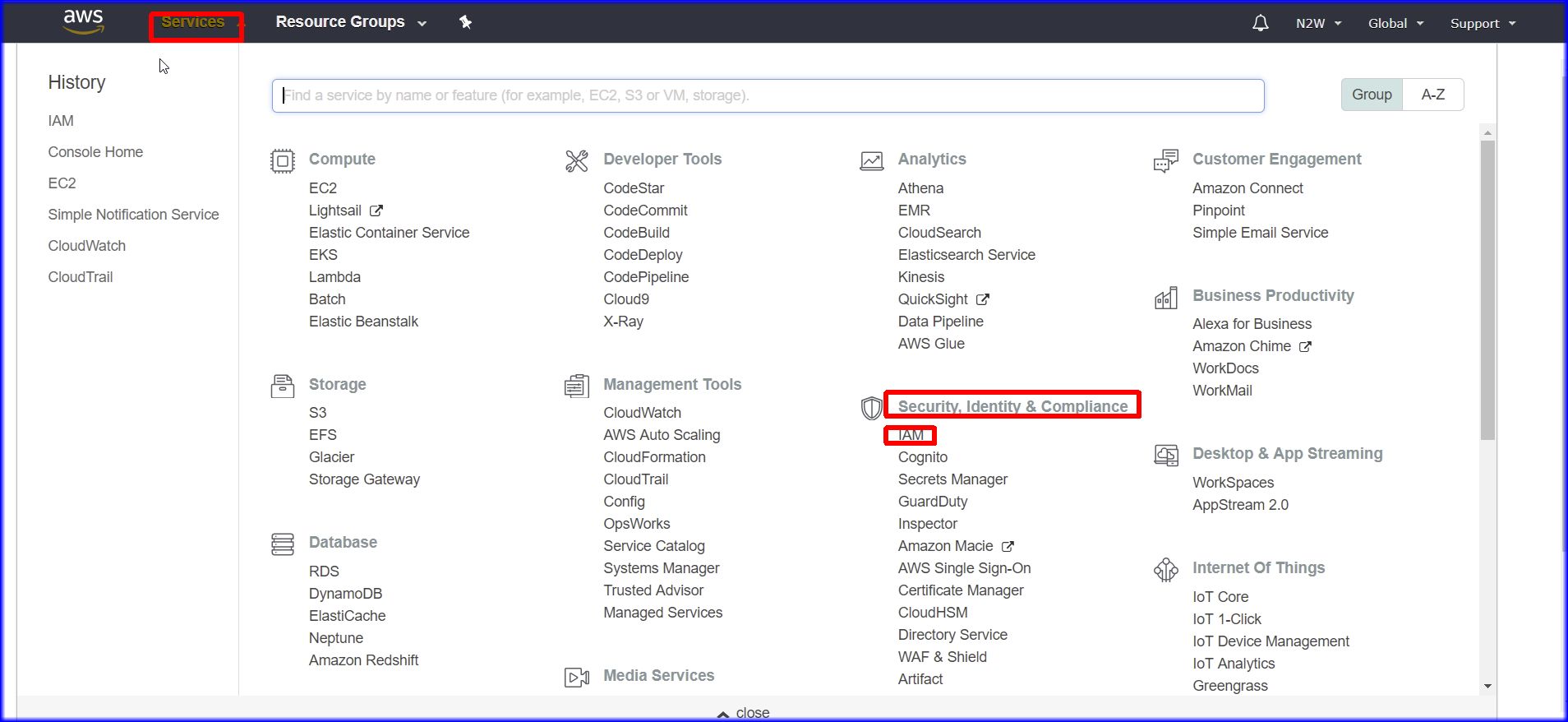Click the Storage category icon
1568x722 pixels.
(x=283, y=385)
